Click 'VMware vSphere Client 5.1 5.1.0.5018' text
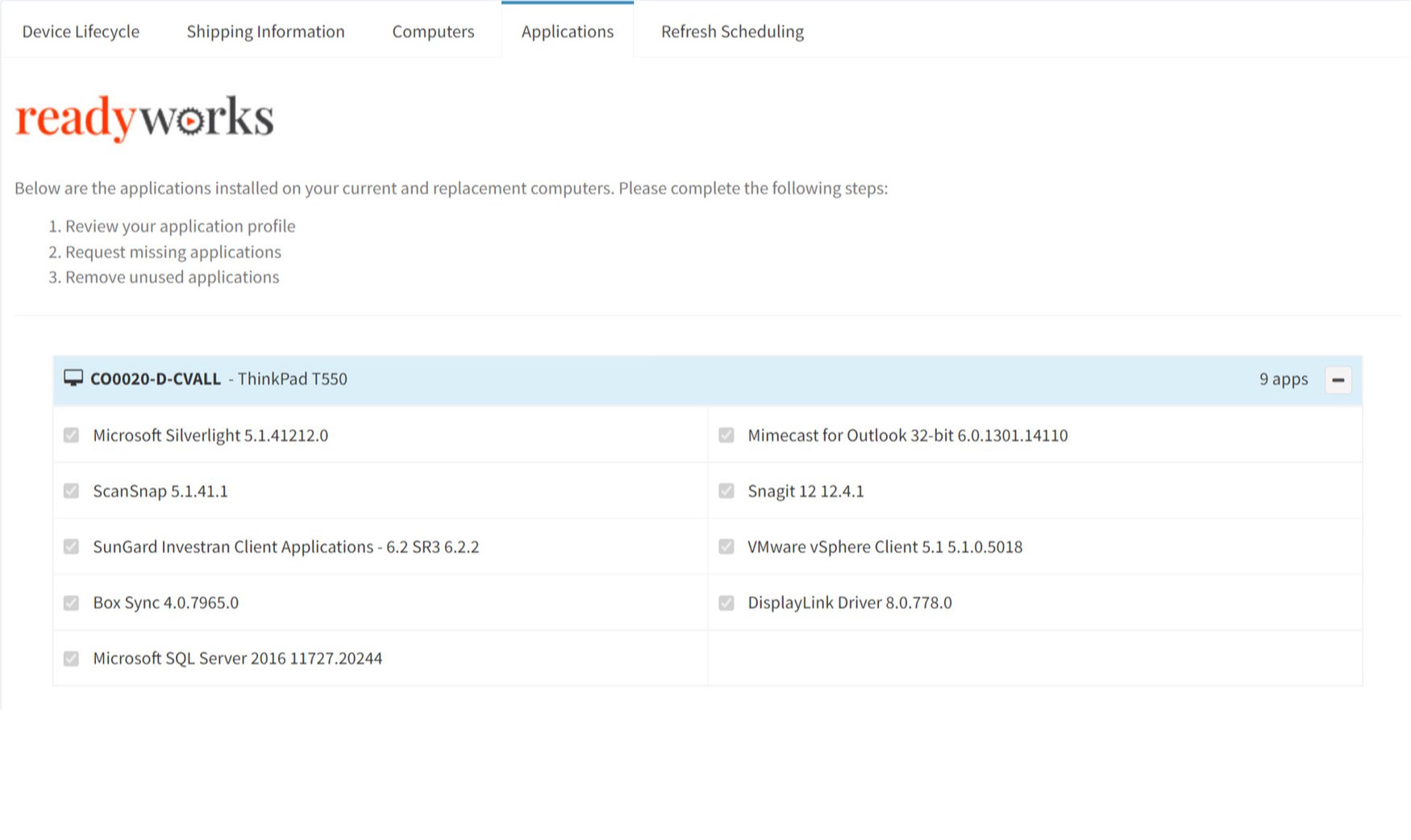 [x=885, y=547]
